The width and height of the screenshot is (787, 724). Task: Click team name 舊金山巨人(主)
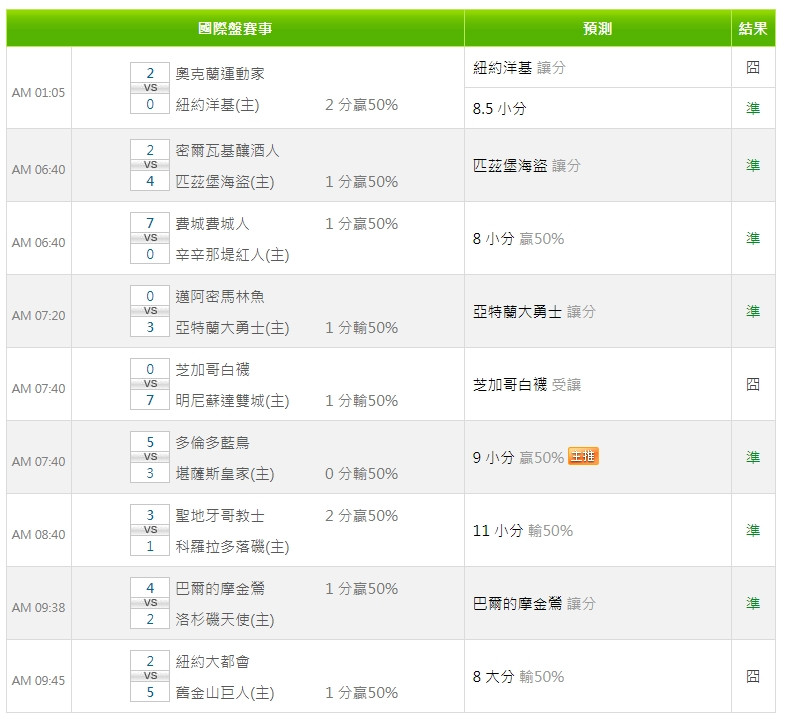(x=225, y=693)
